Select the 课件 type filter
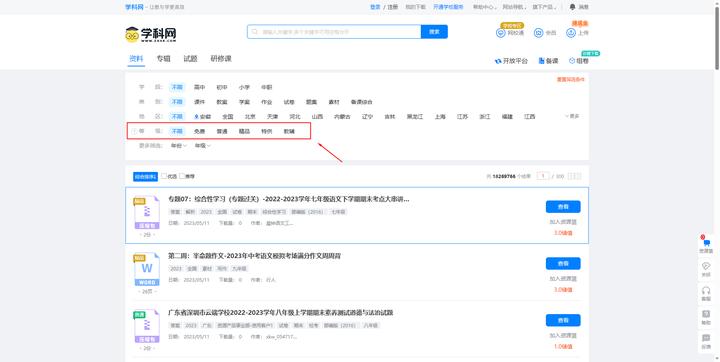Screen dimensions: 720x362 [x=199, y=102]
